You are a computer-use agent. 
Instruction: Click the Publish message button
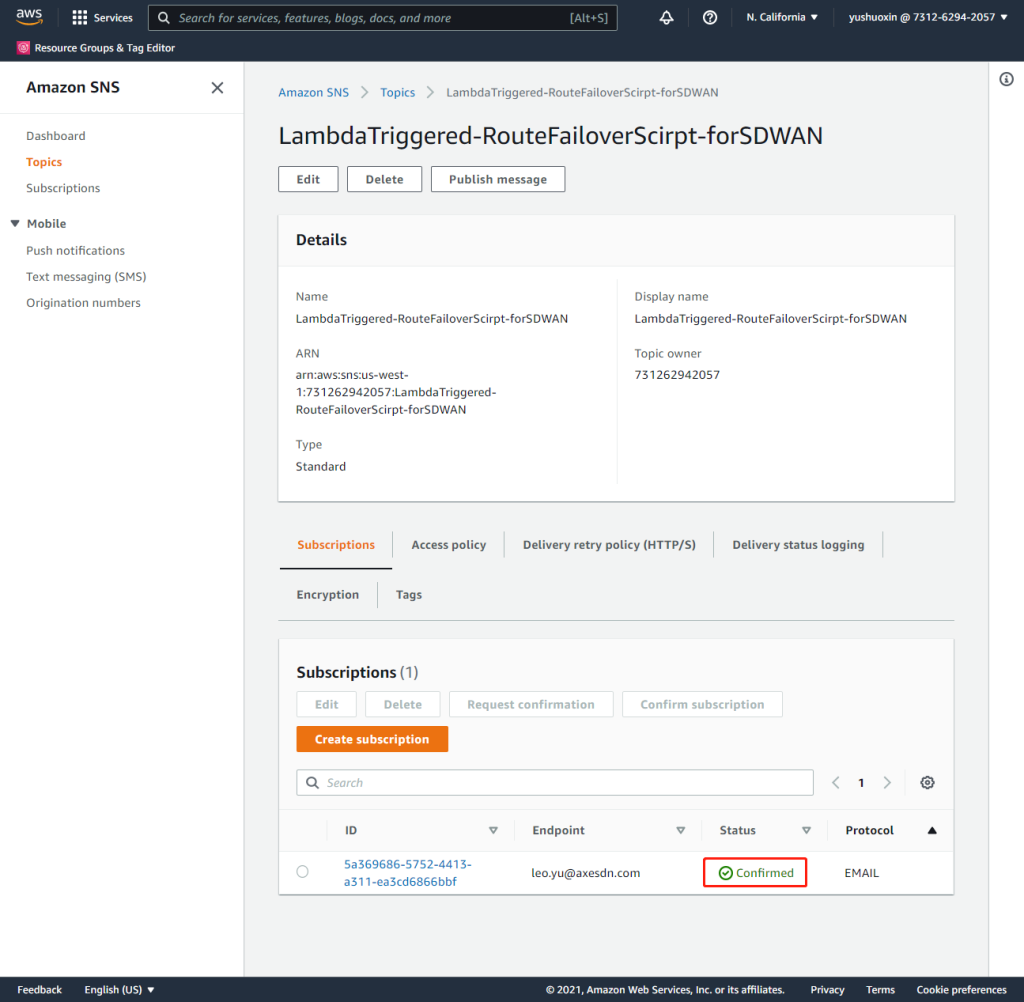497,179
